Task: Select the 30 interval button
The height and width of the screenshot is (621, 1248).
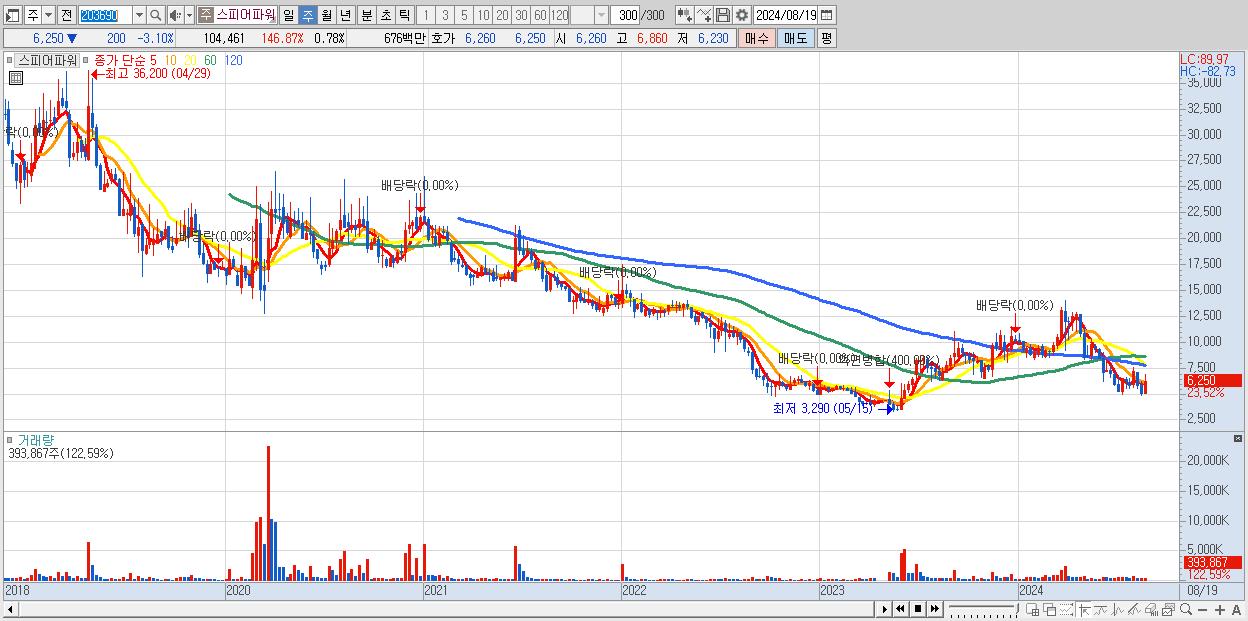Action: click(x=521, y=15)
